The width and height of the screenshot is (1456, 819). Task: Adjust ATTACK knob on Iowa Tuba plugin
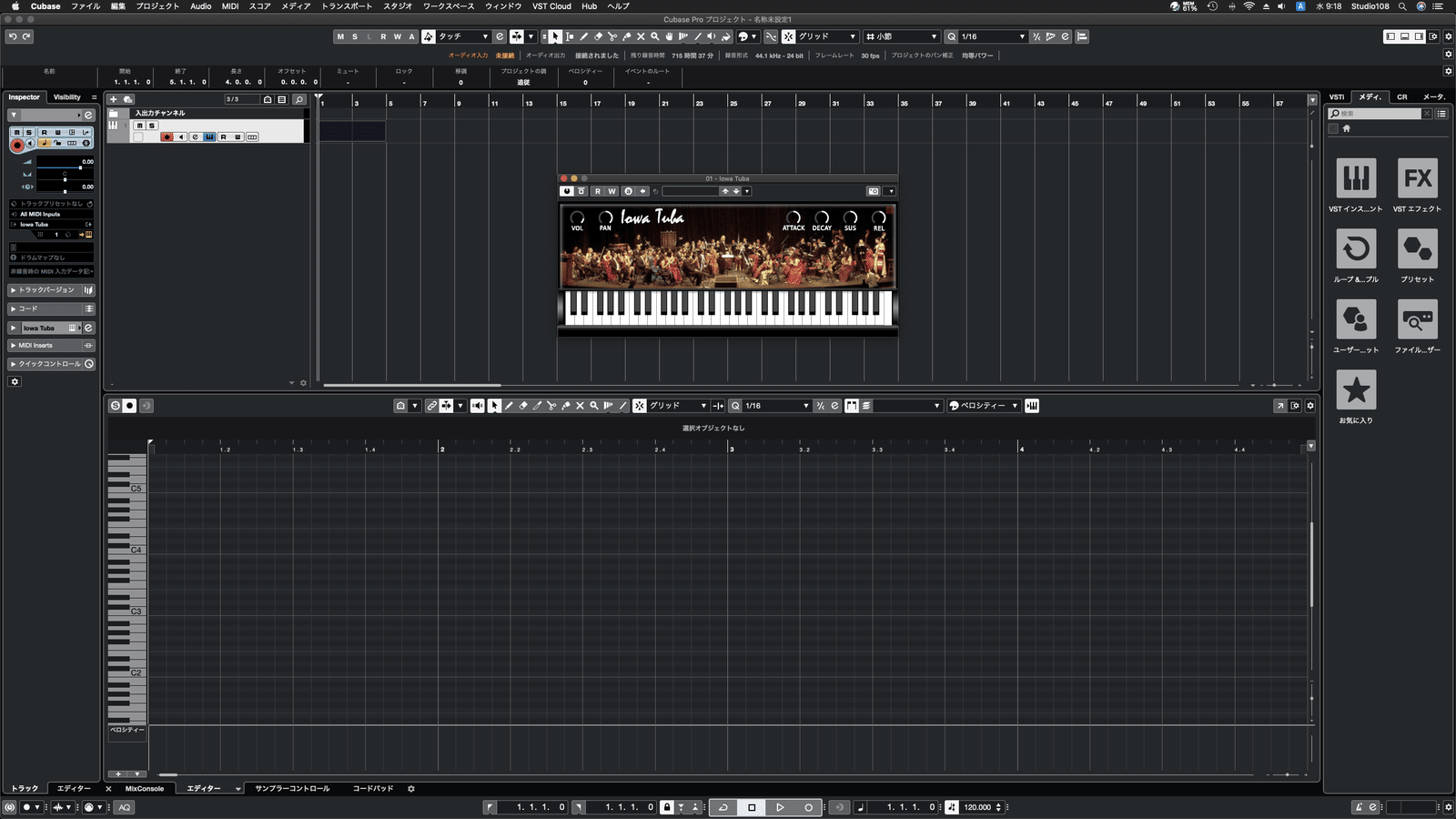(x=794, y=217)
